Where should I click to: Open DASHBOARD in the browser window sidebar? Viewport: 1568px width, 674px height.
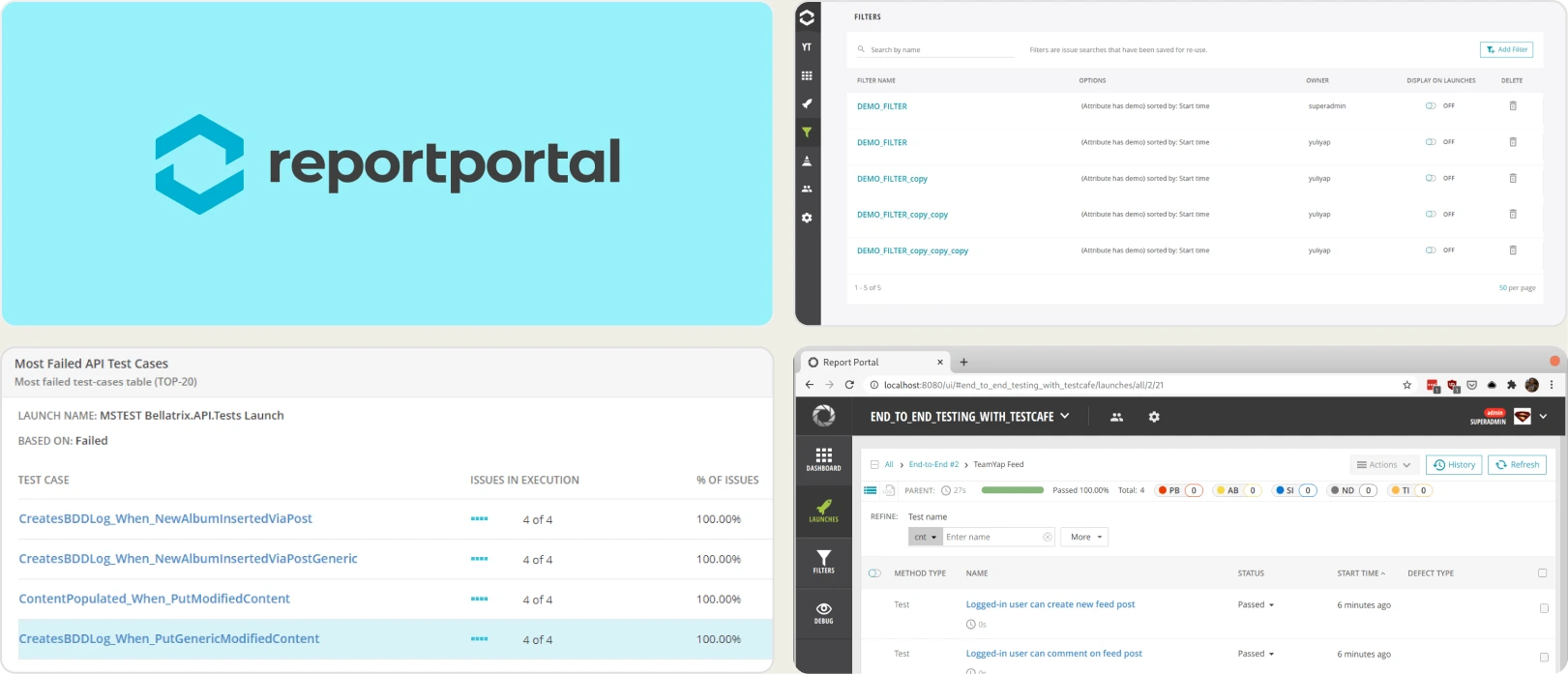click(823, 459)
